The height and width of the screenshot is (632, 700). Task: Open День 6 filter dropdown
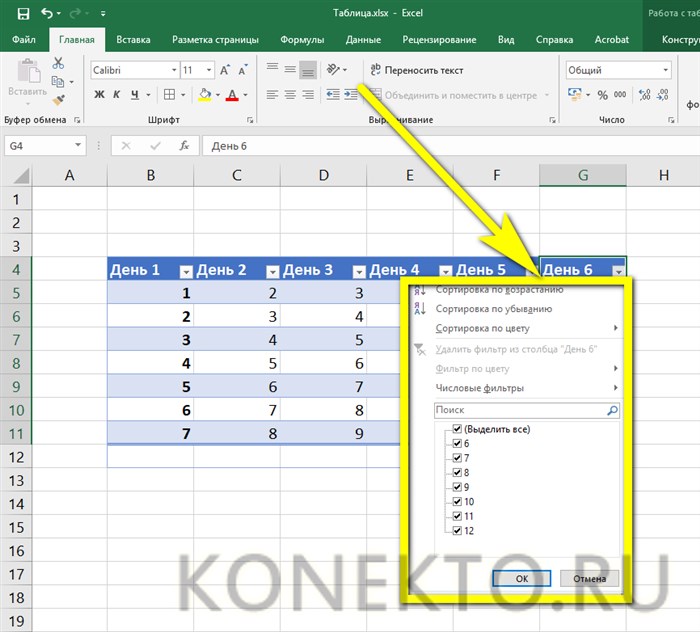point(618,271)
